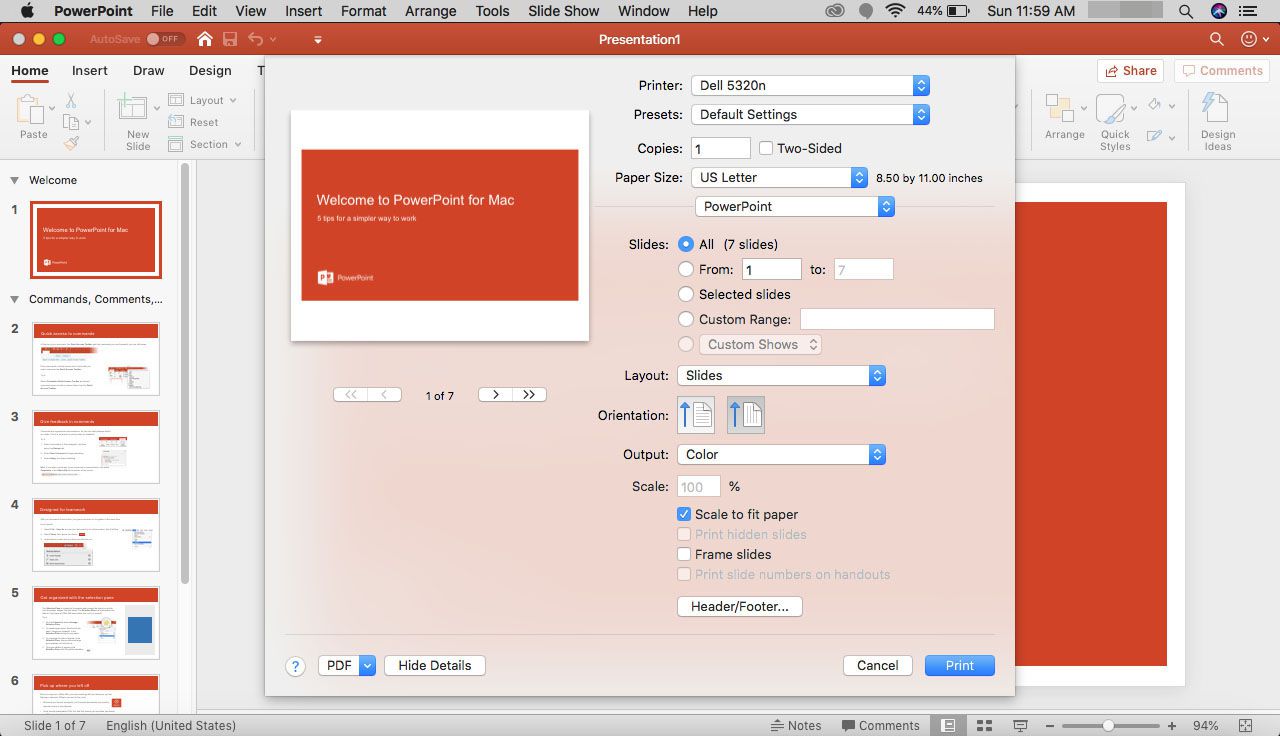Click the Arrange icon in ribbon
The height and width of the screenshot is (736, 1280).
coord(1059,108)
